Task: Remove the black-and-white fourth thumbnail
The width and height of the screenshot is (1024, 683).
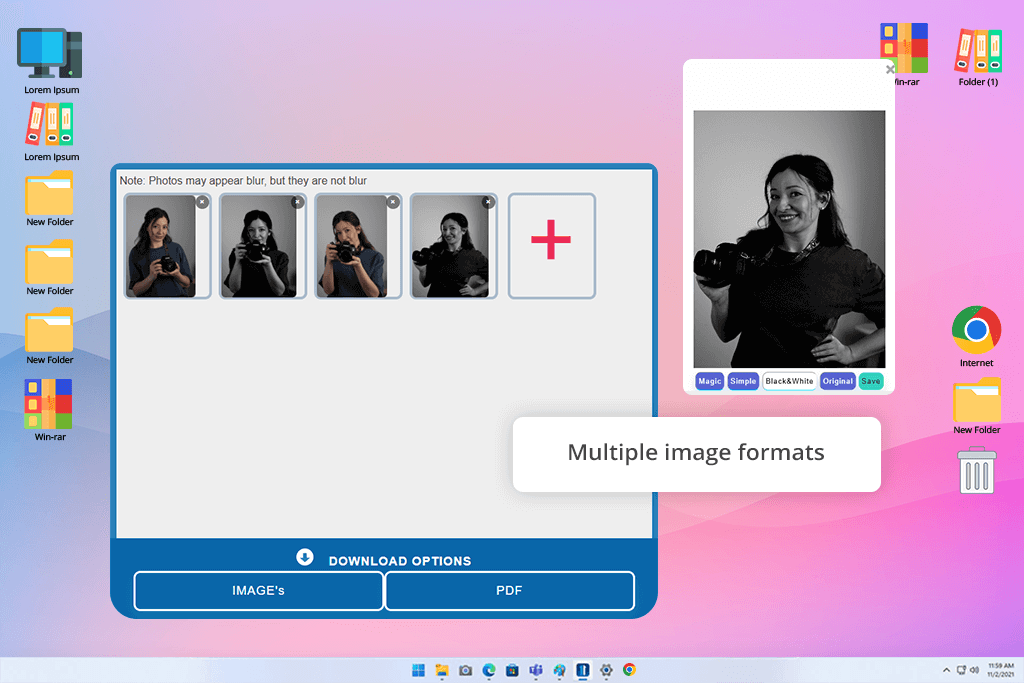Action: 488,202
